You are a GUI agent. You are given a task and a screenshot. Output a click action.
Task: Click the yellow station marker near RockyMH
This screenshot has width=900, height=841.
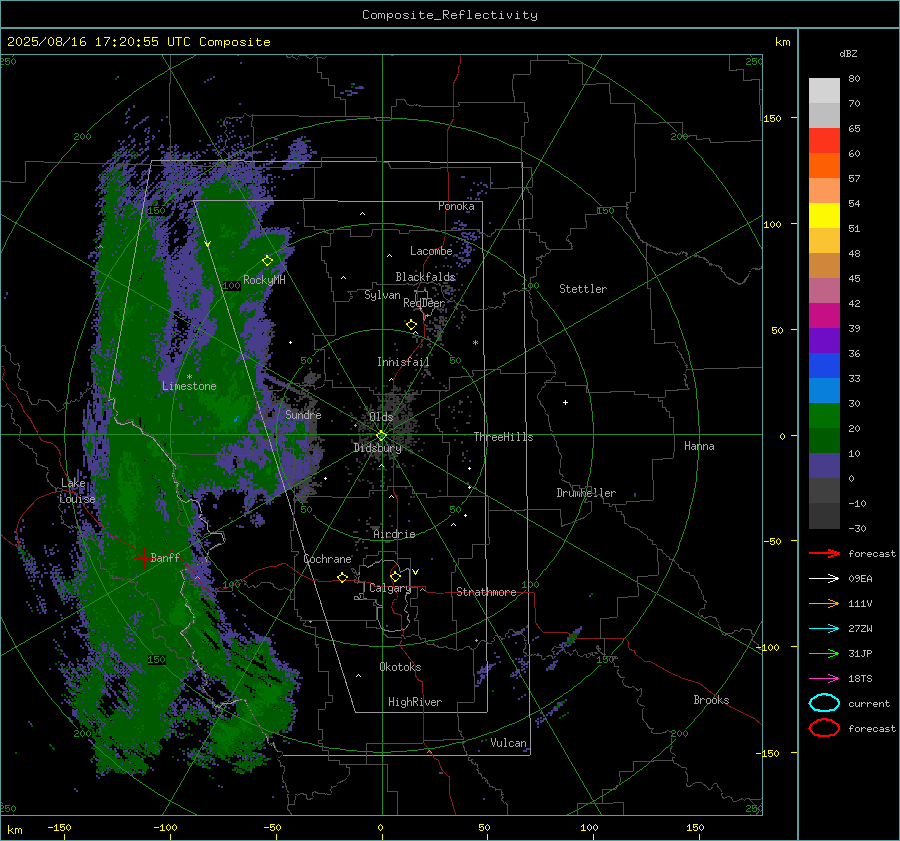tap(267, 261)
